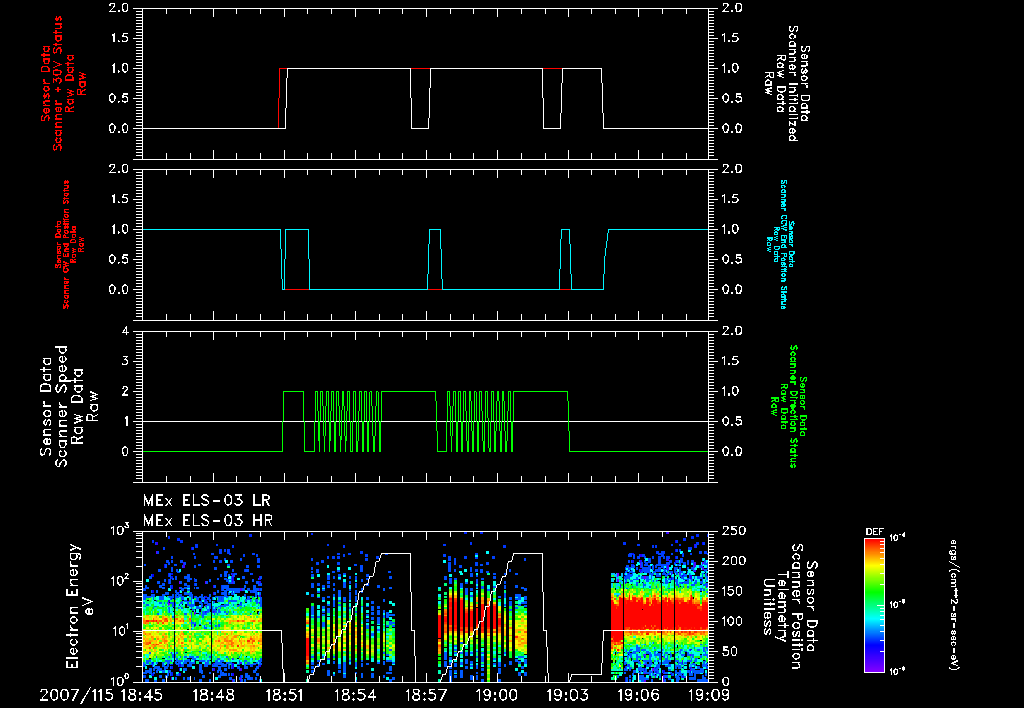Click the bottom tick label of the DEF color bar
The height and width of the screenshot is (708, 1024).
pos(898,671)
